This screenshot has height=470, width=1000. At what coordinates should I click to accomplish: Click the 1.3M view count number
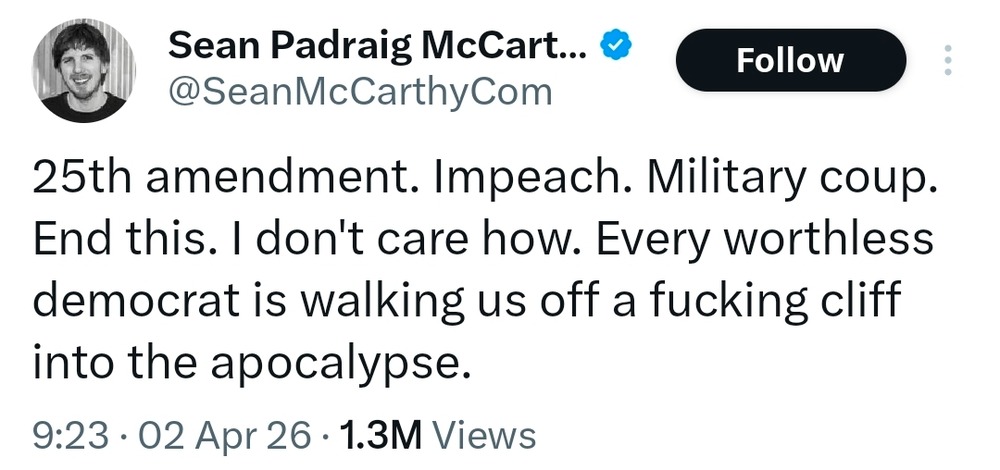click(383, 435)
